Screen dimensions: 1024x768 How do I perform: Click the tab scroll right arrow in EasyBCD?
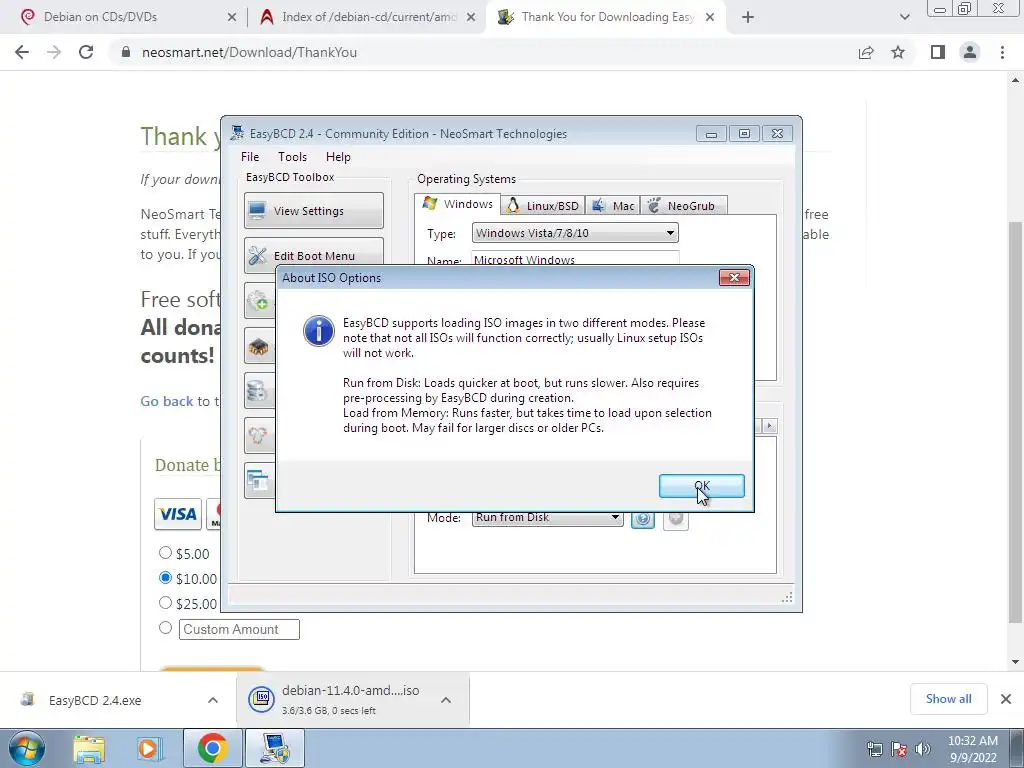coord(769,426)
